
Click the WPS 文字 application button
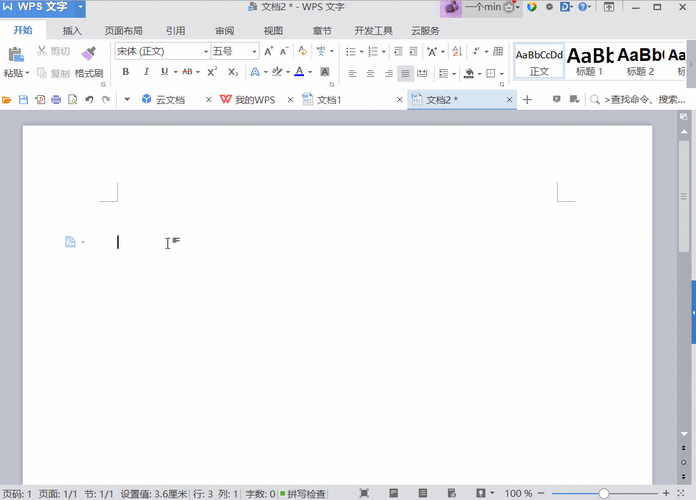(42, 8)
